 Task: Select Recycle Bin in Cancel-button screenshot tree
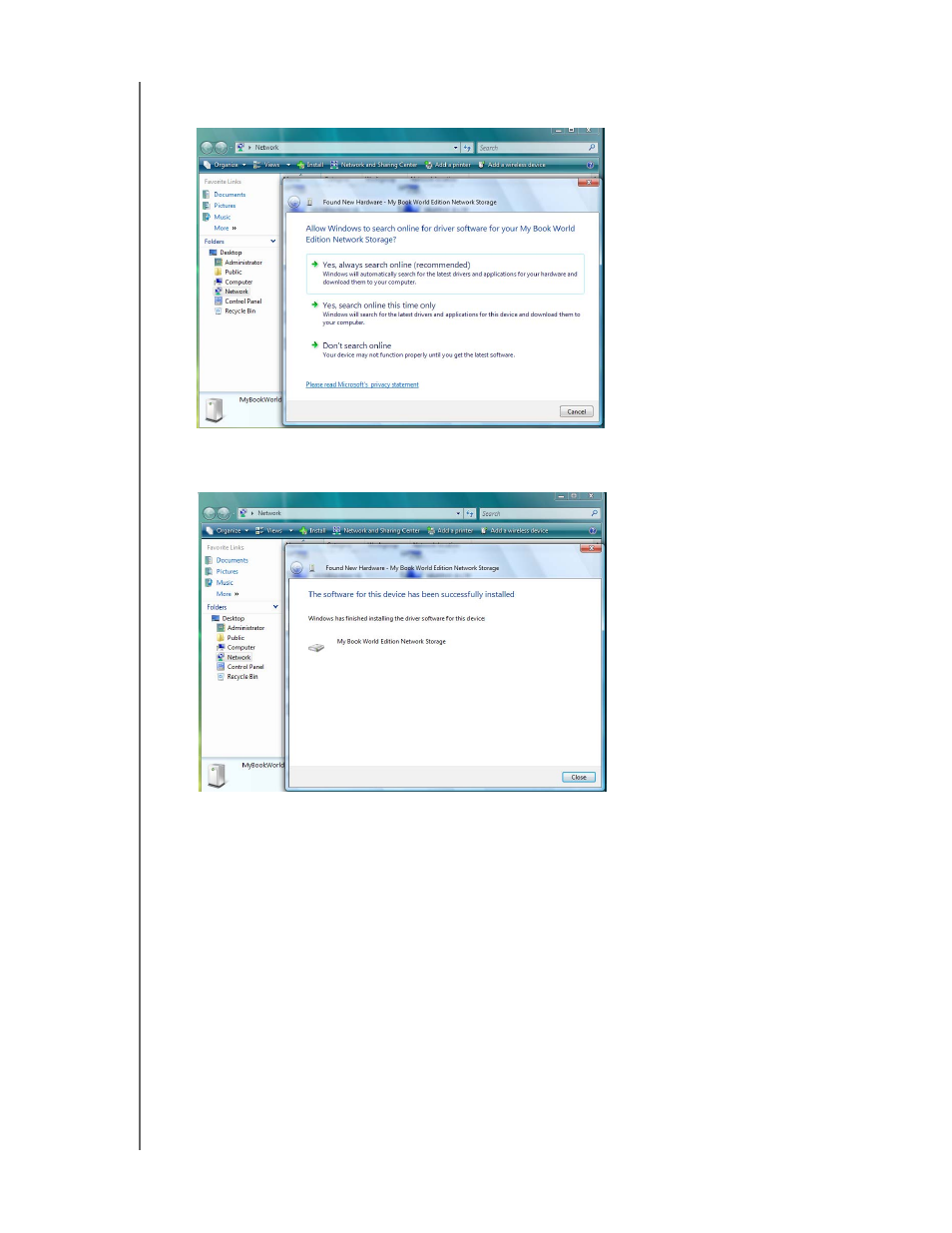pos(236,310)
